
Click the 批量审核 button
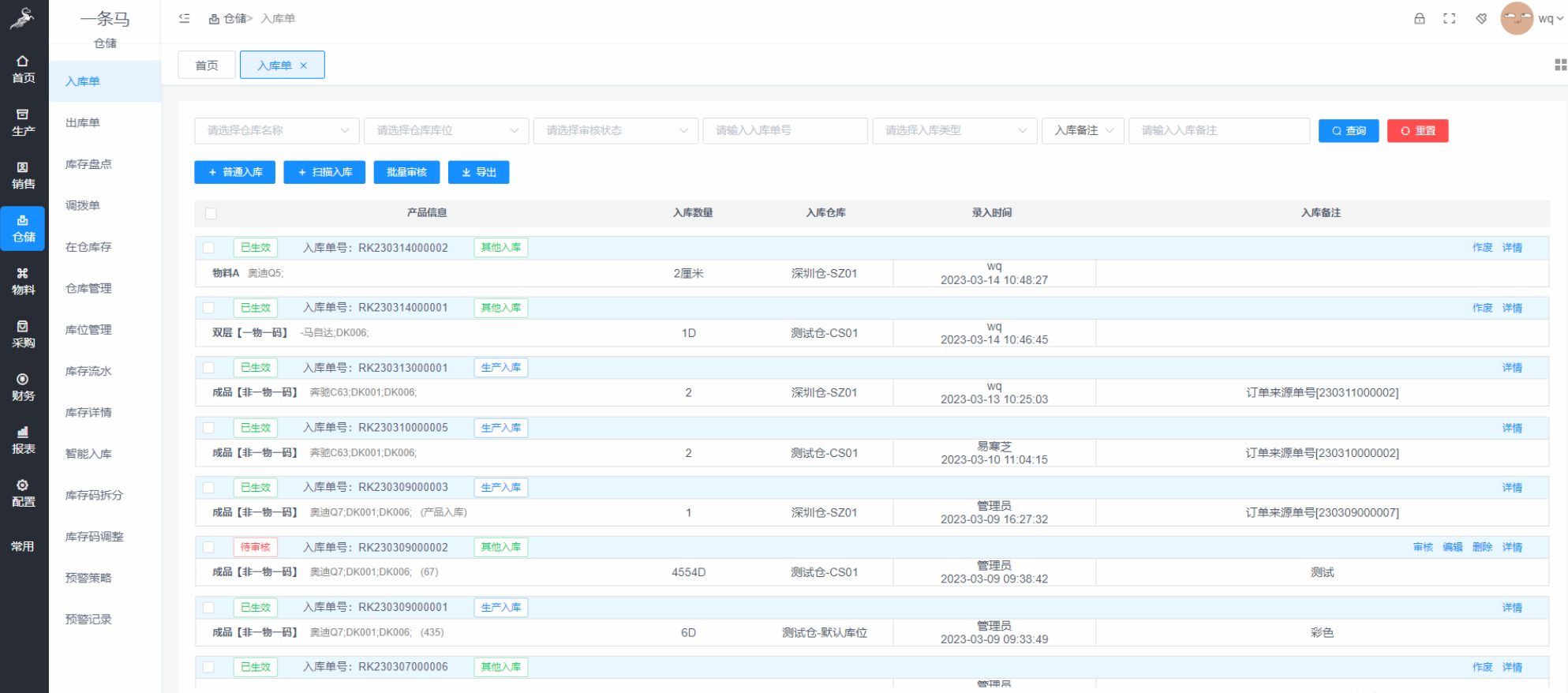[x=406, y=172]
